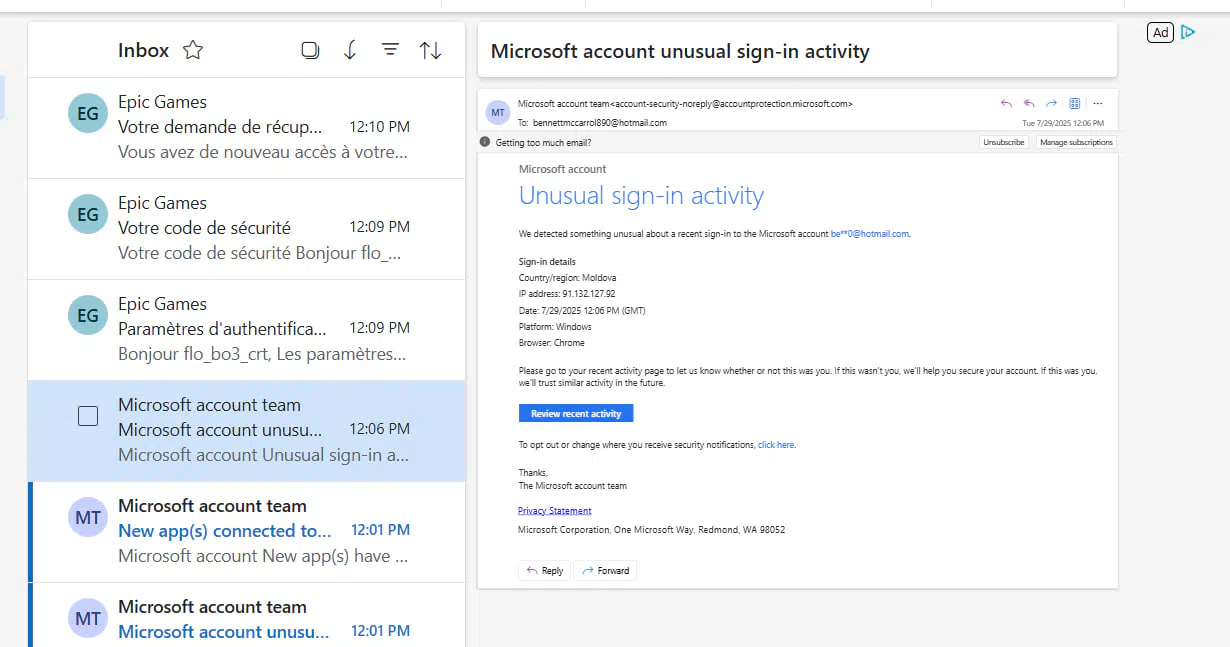Click EG avatar of 'Votre demande de récup' email

tap(88, 113)
